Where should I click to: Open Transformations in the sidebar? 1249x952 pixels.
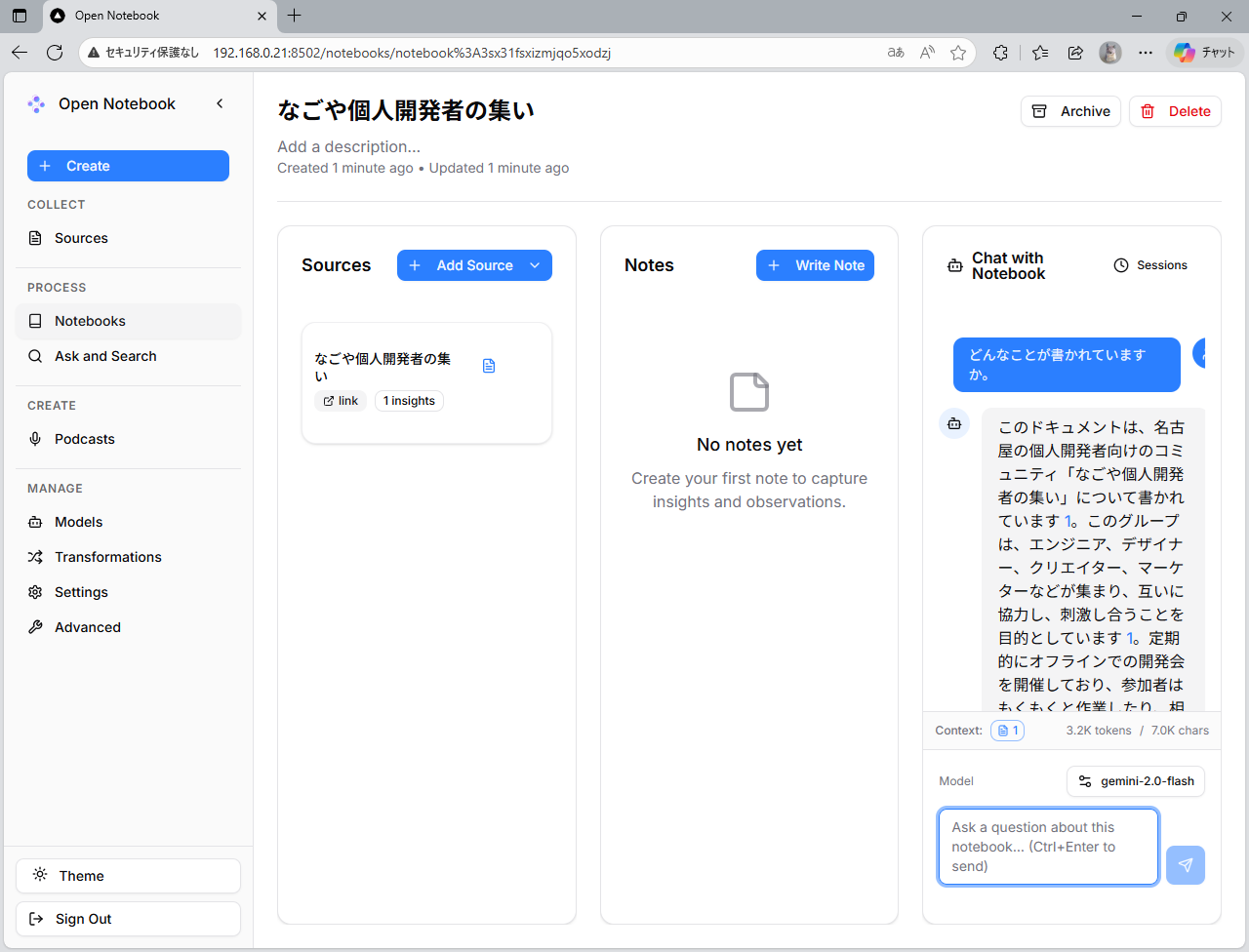pos(128,557)
